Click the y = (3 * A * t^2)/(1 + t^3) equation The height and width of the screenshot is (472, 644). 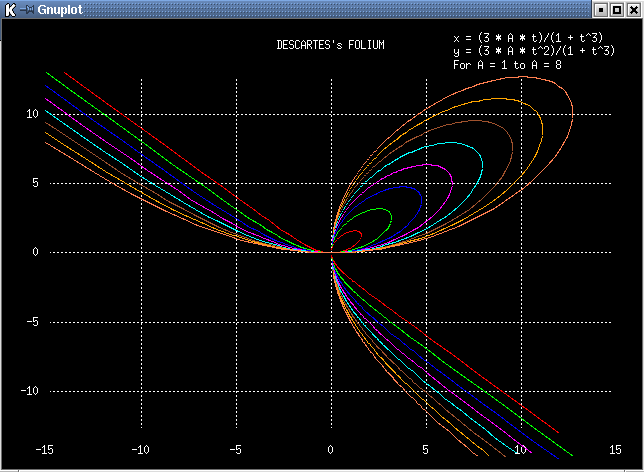point(534,51)
